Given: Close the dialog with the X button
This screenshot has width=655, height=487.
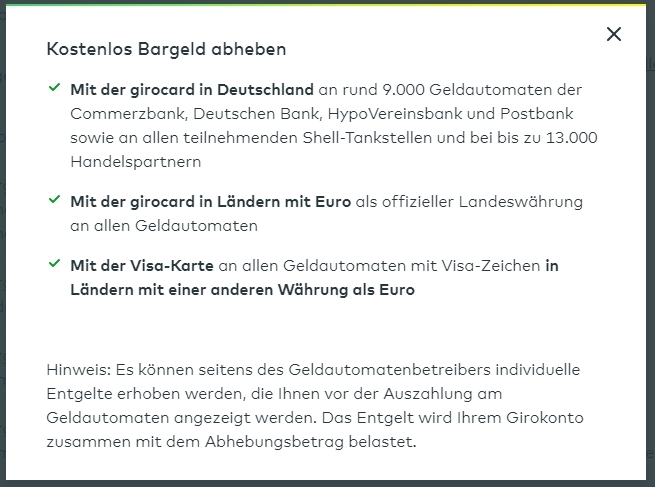Looking at the screenshot, I should (x=614, y=34).
